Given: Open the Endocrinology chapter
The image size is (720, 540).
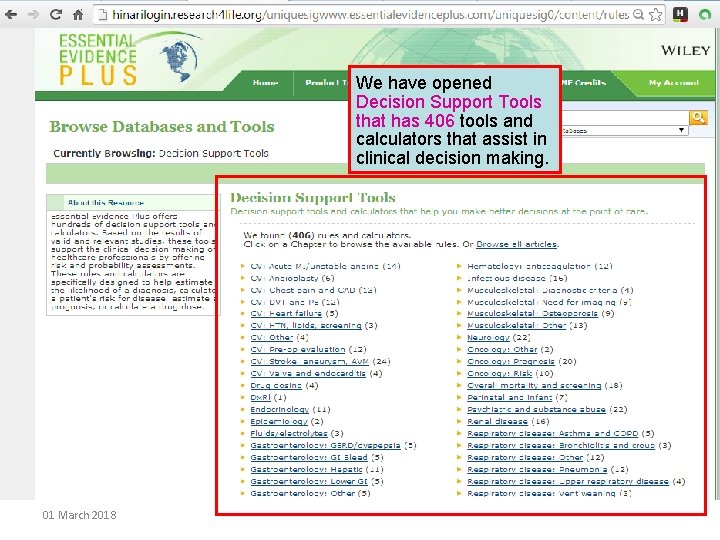Looking at the screenshot, I should [x=280, y=409].
